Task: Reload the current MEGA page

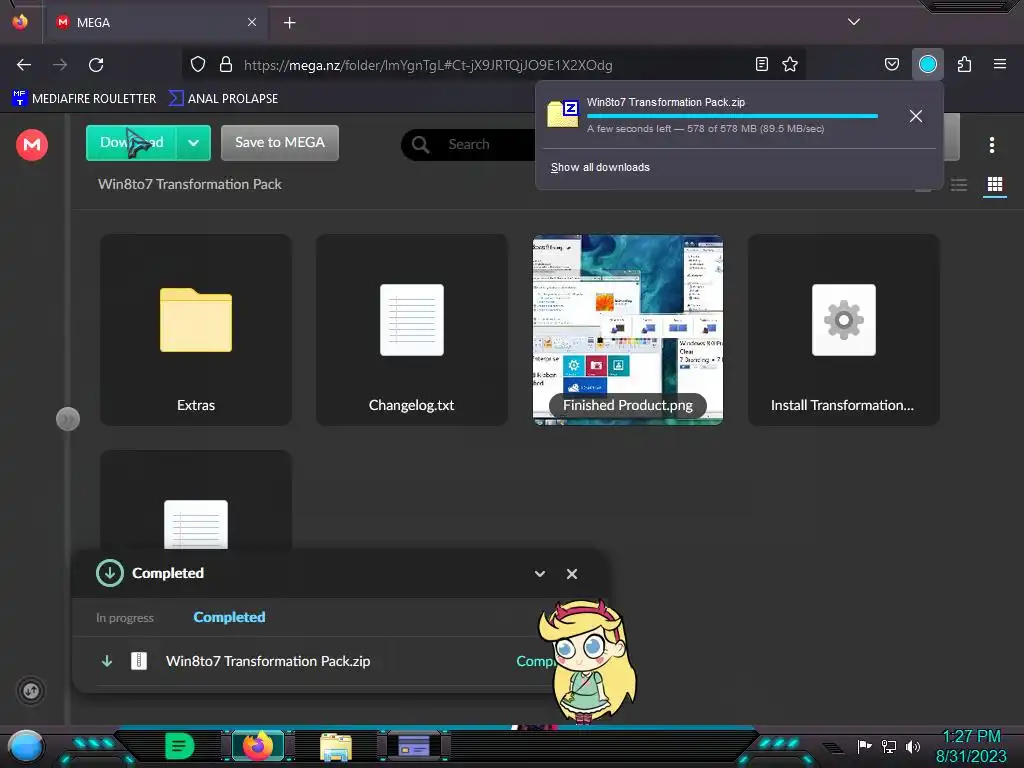Action: 96,65
